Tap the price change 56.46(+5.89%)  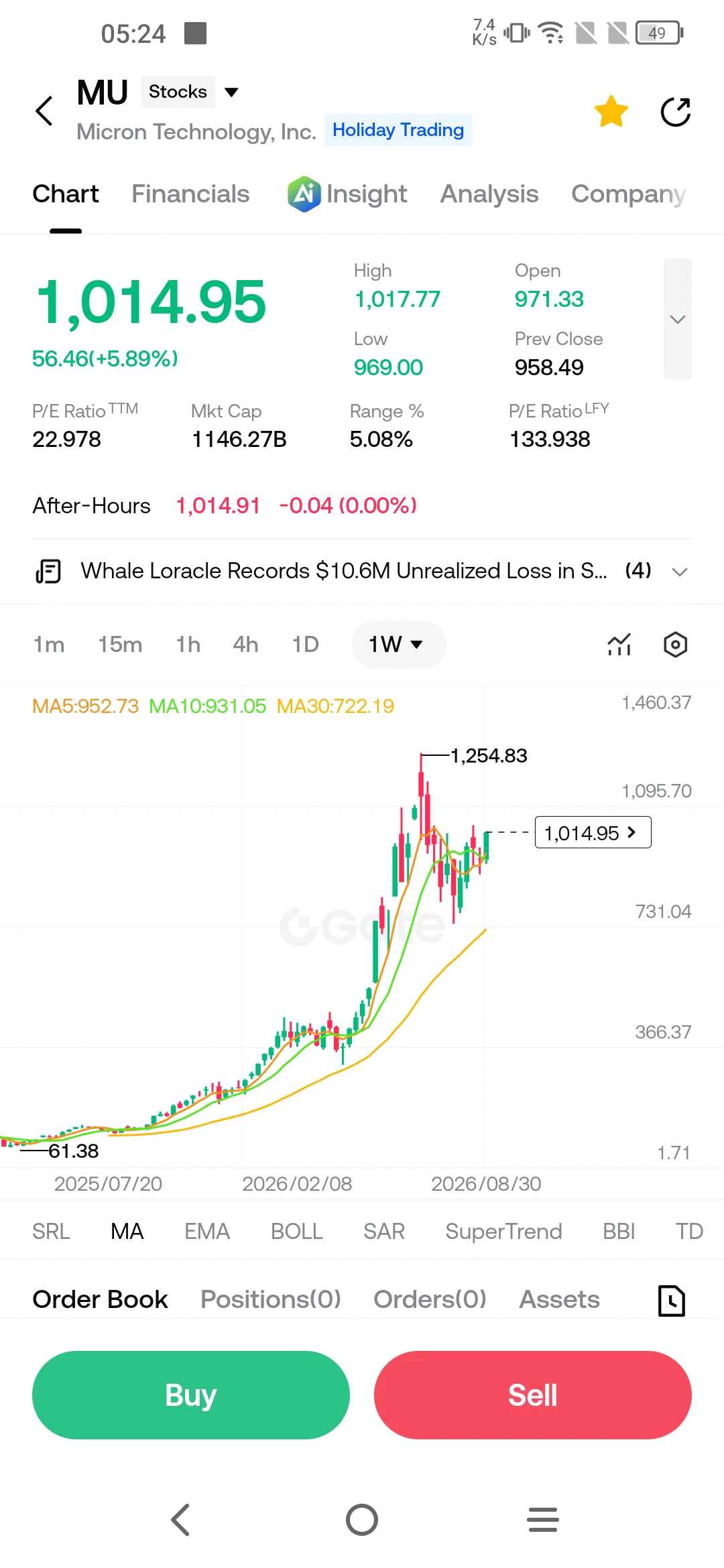click(105, 359)
